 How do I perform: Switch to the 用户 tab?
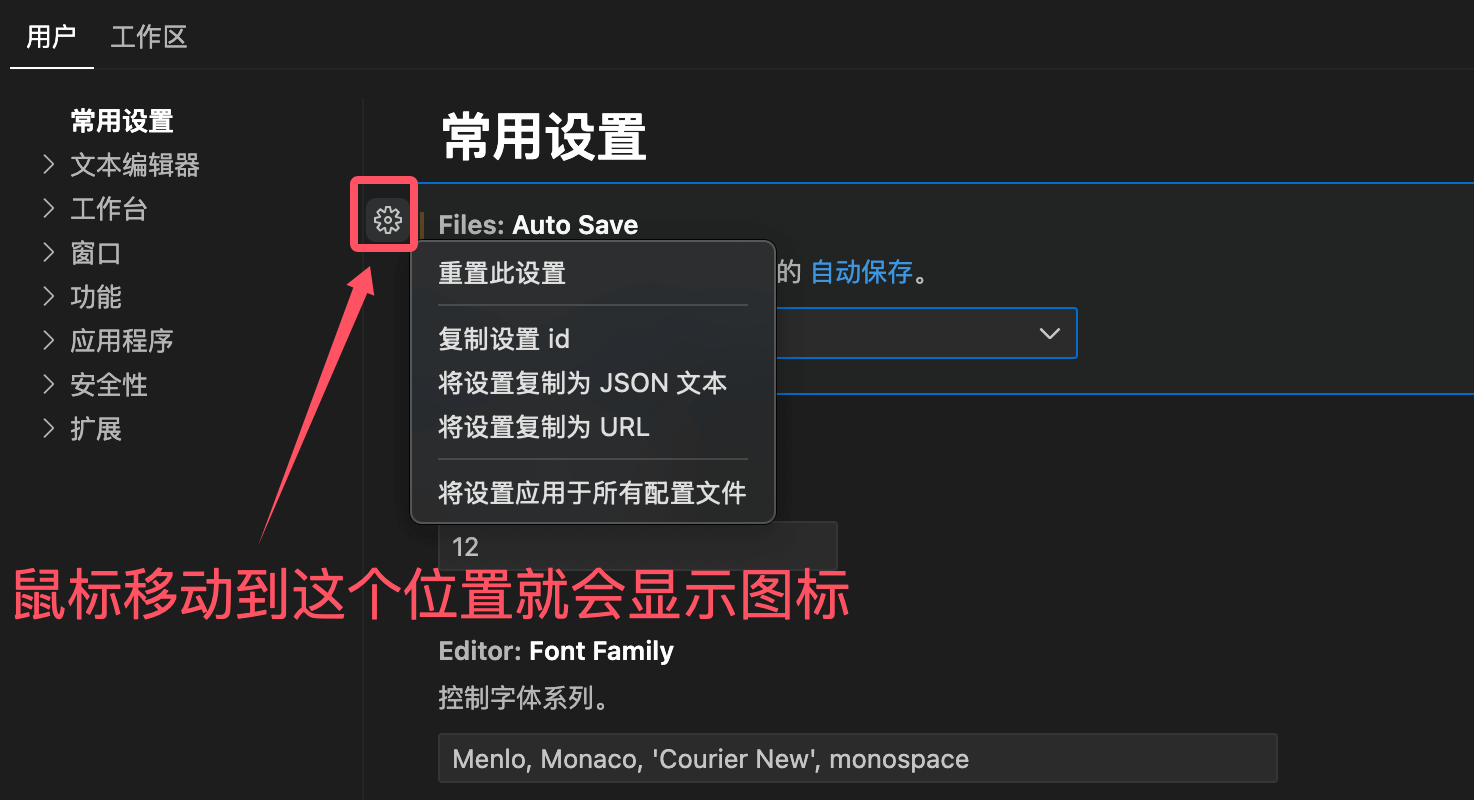click(51, 37)
